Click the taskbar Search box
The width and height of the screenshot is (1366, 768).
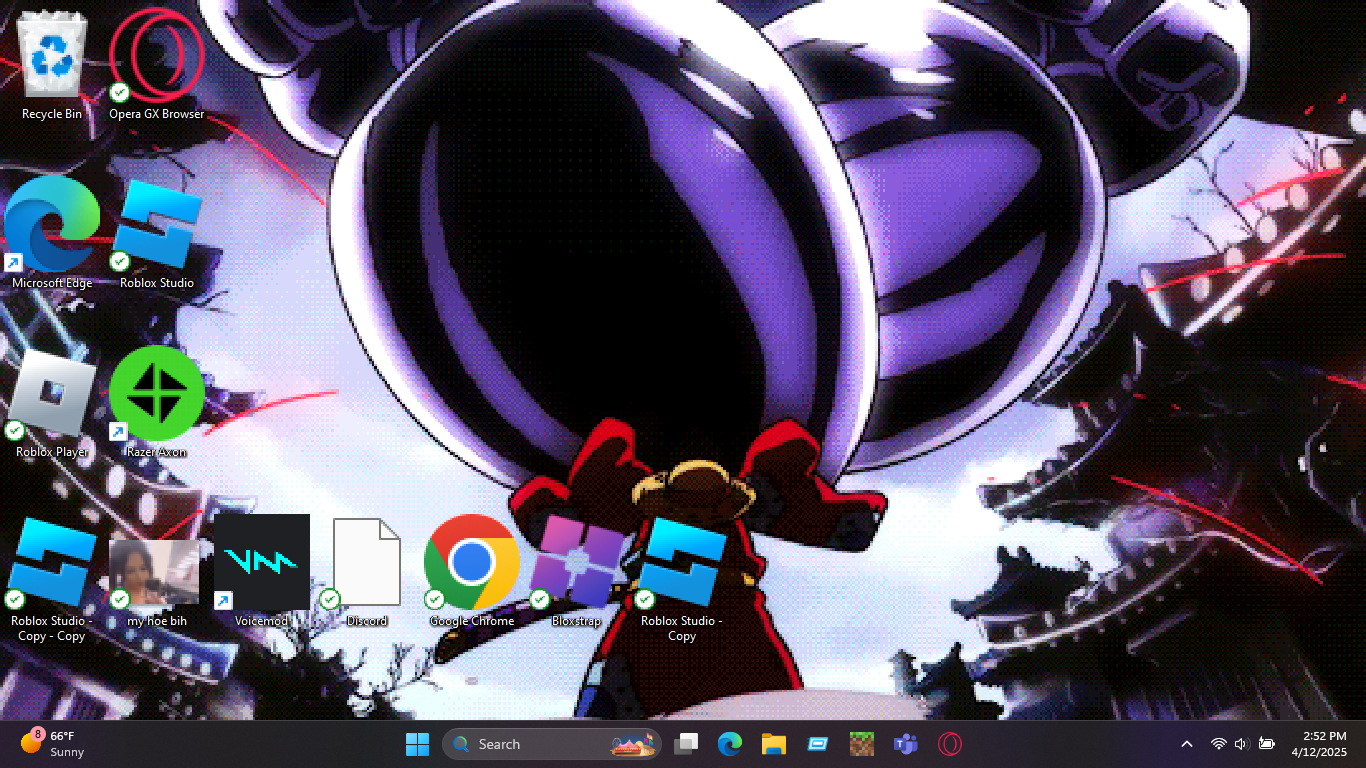coord(552,744)
